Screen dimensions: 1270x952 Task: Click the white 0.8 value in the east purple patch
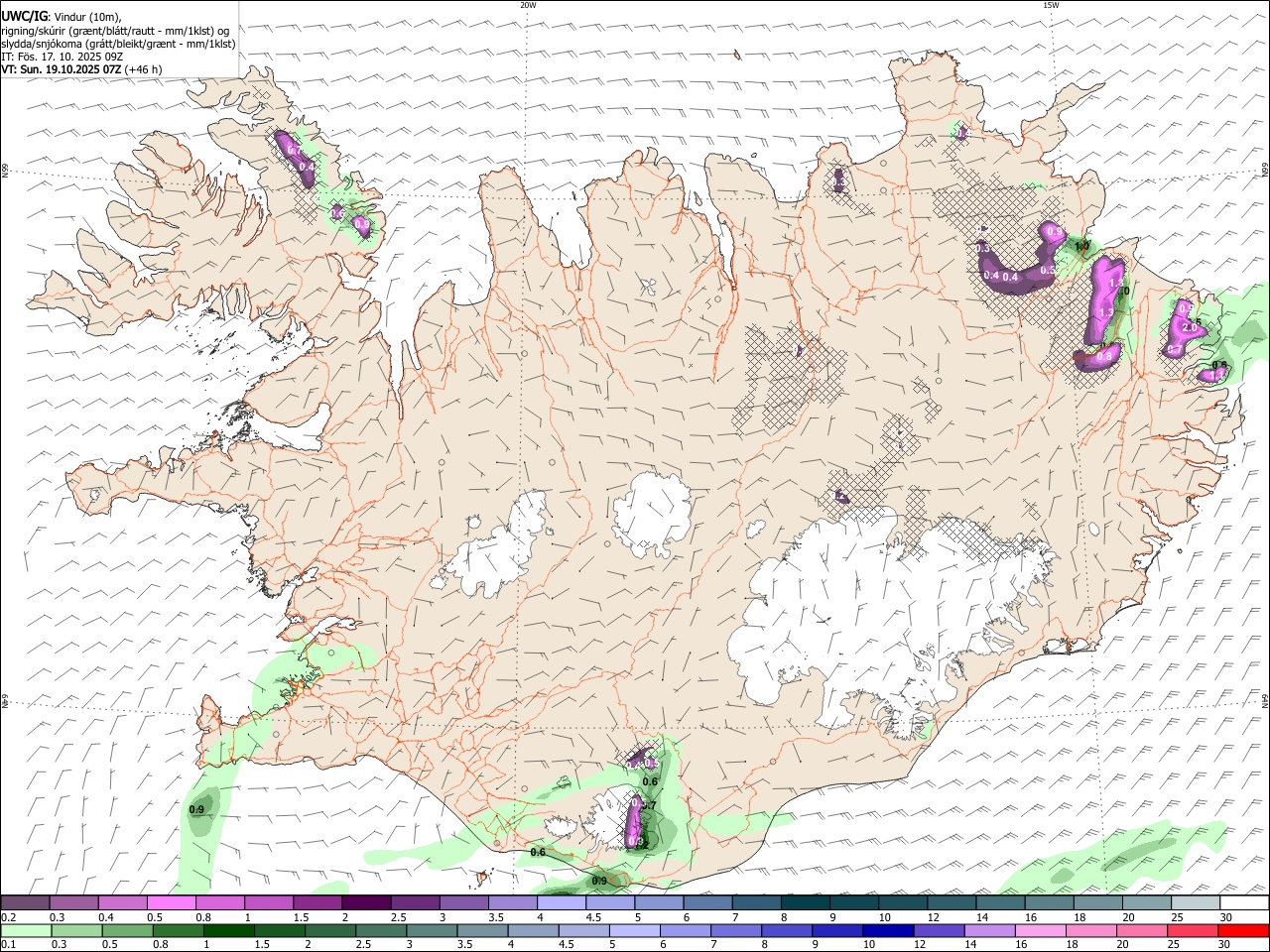[1104, 355]
